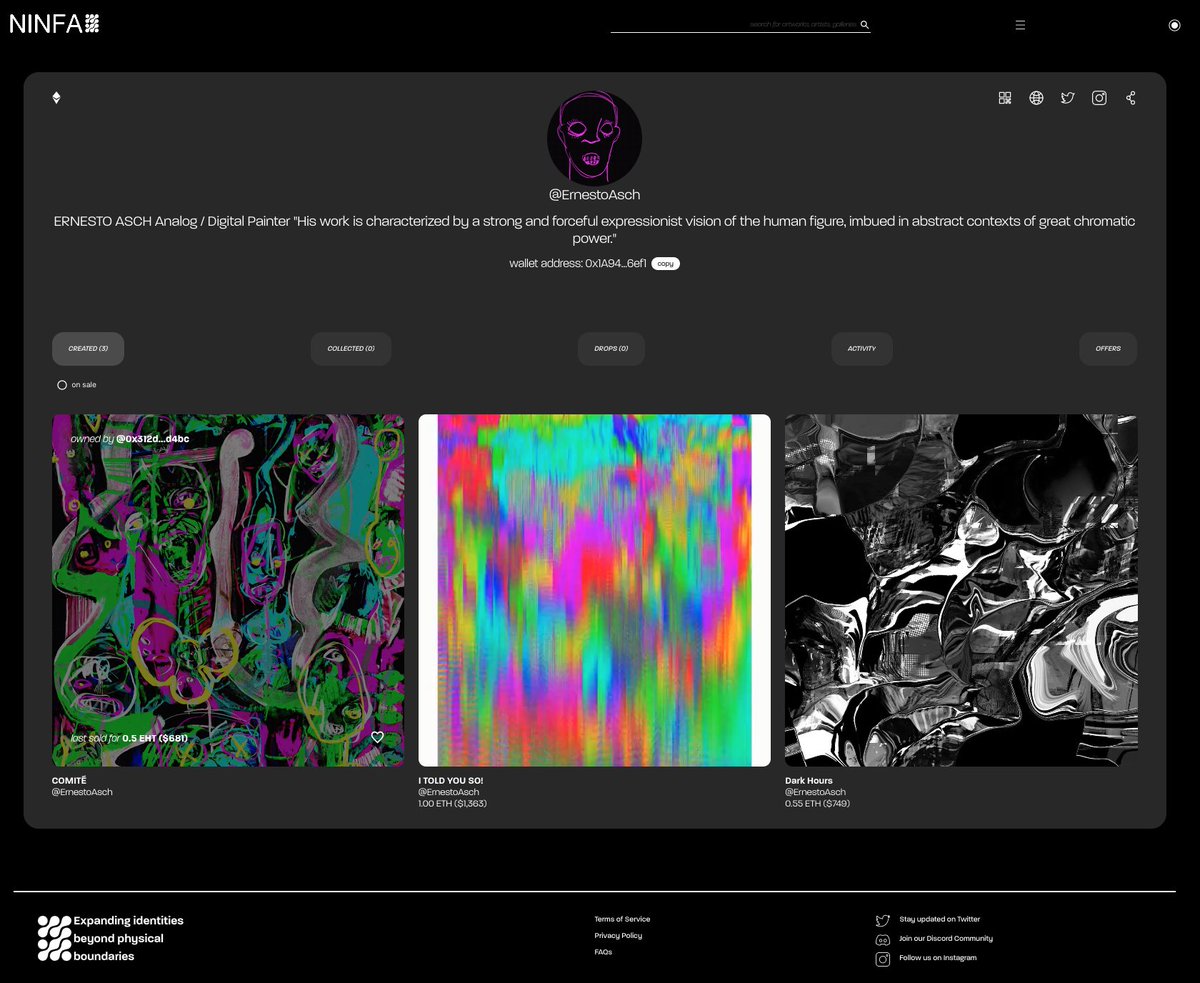This screenshot has height=983, width=1200.
Task: Click the 0.55 ETH ($749) price
Action: click(817, 803)
